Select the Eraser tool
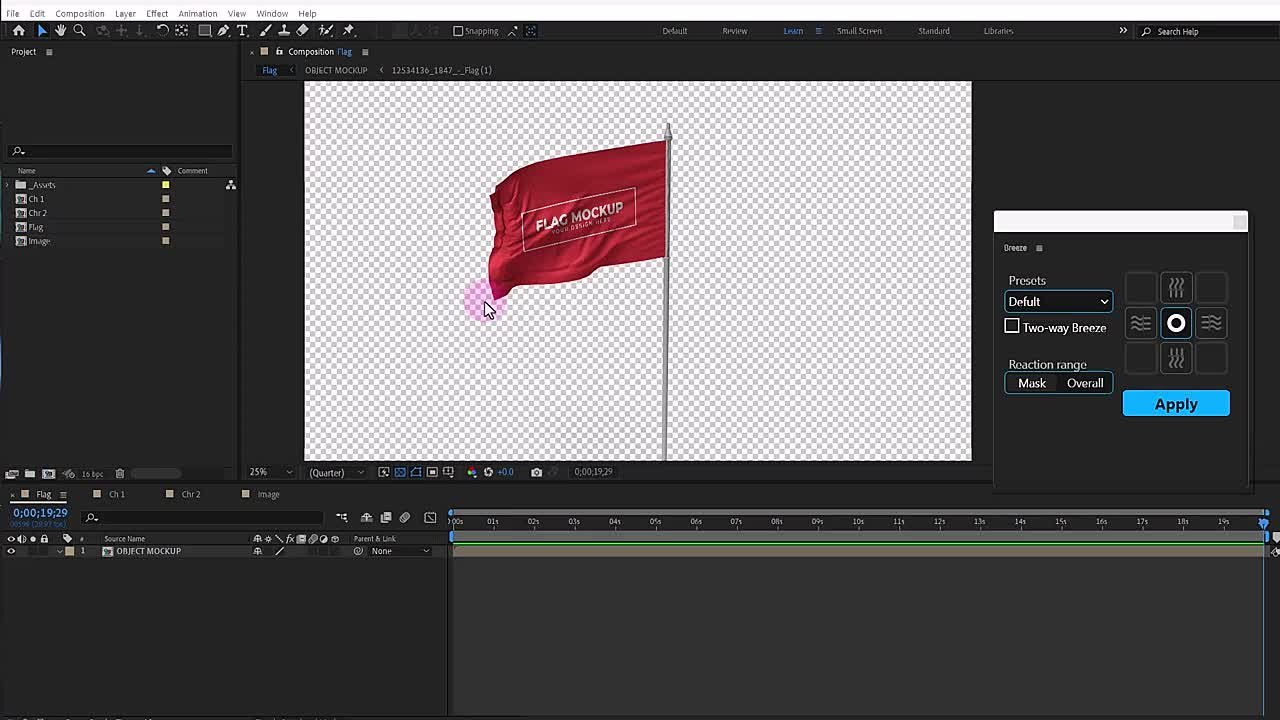This screenshot has width=1280, height=720. pos(303,31)
